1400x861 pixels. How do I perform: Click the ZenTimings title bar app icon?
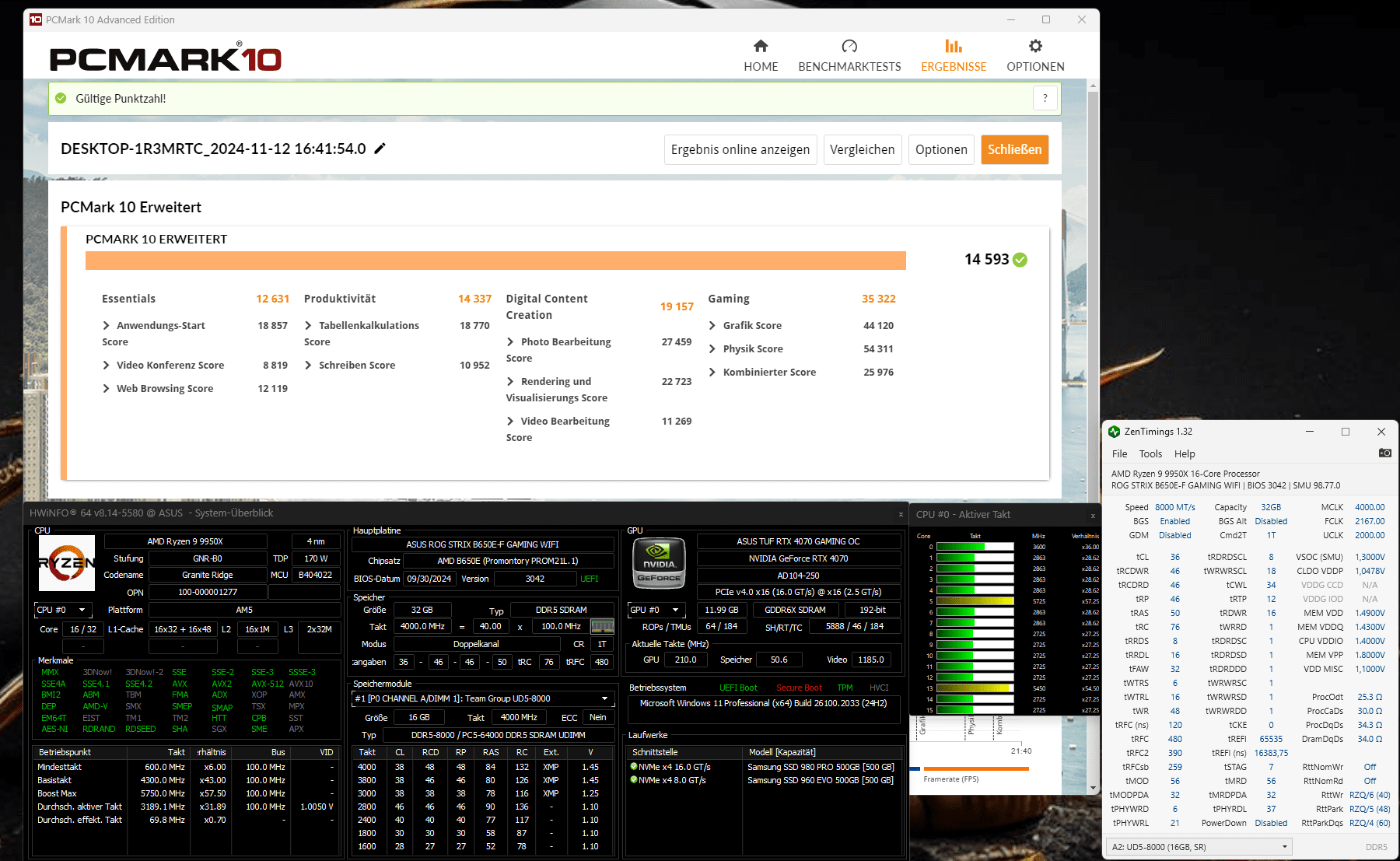pos(1114,432)
